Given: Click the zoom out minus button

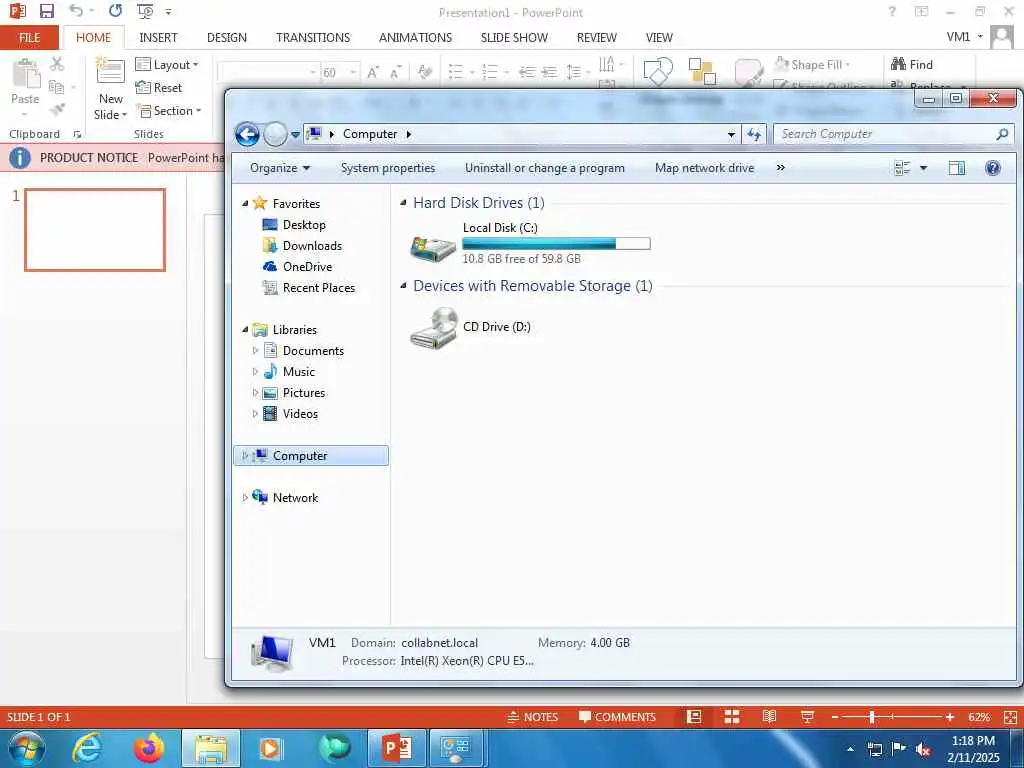Looking at the screenshot, I should coord(835,717).
